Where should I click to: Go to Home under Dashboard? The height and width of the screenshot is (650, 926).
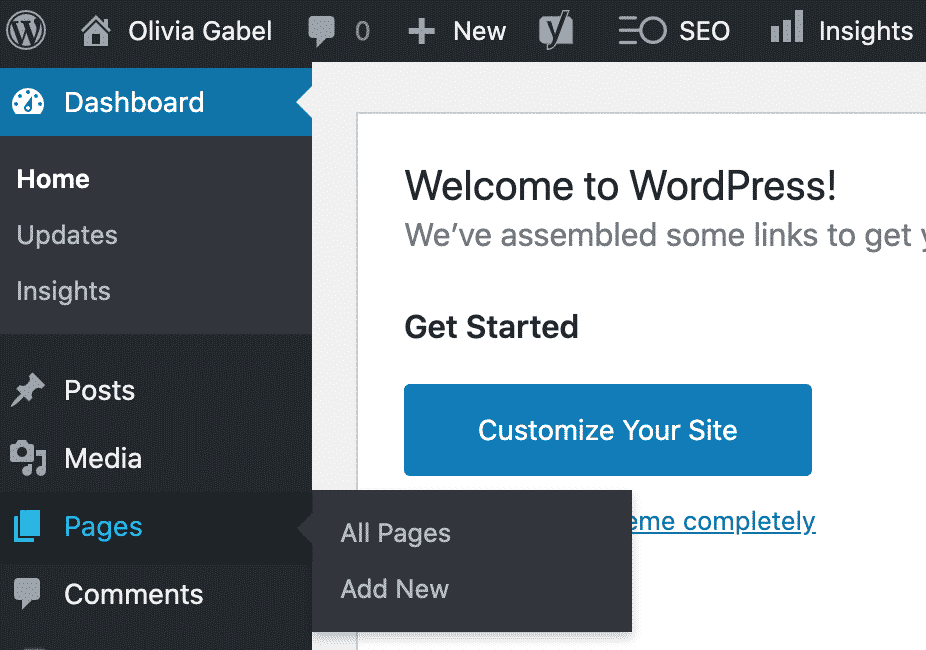pyautogui.click(x=53, y=179)
